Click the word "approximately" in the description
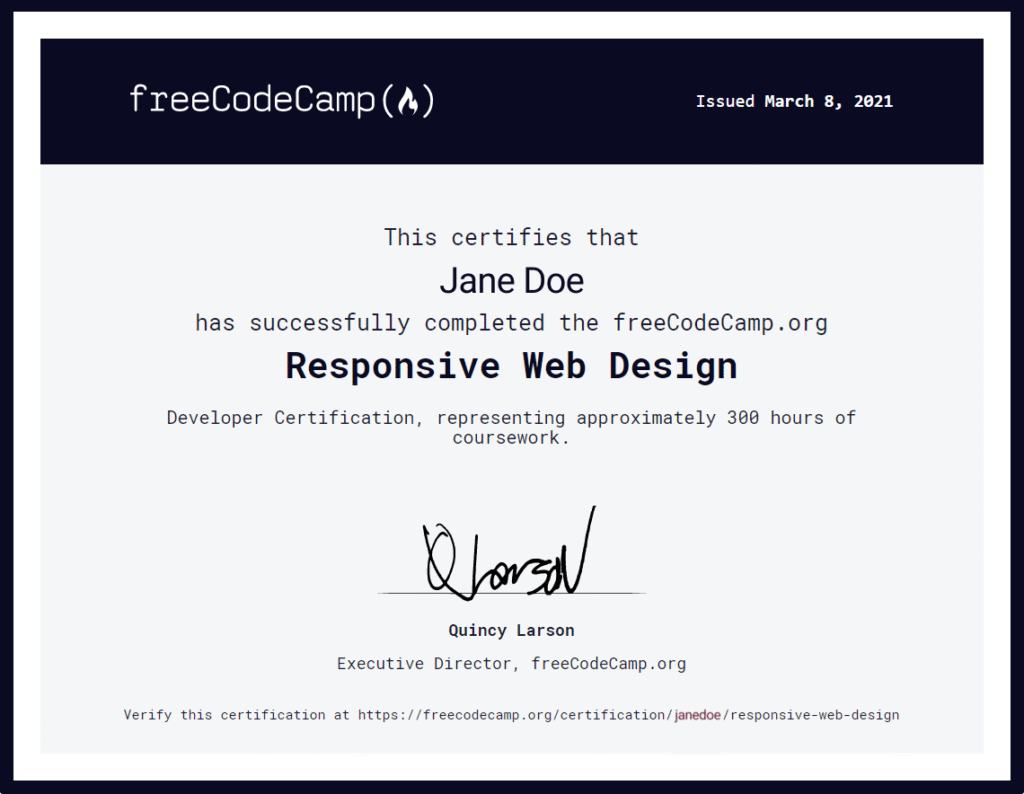1024x794 pixels. click(645, 417)
